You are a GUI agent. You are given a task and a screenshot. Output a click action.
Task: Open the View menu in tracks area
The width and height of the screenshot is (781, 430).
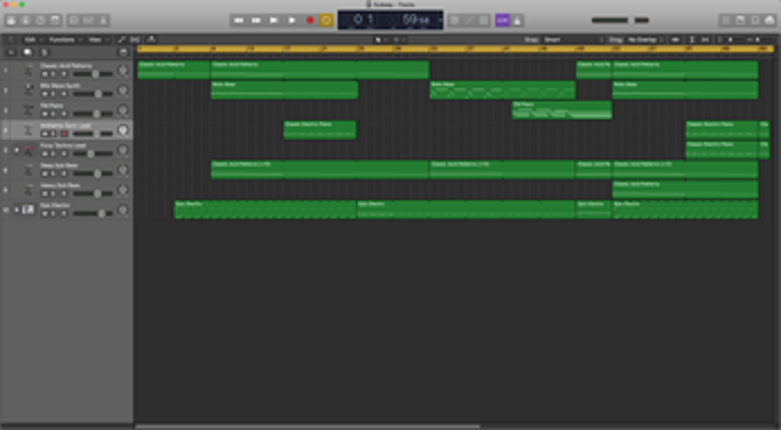98,40
